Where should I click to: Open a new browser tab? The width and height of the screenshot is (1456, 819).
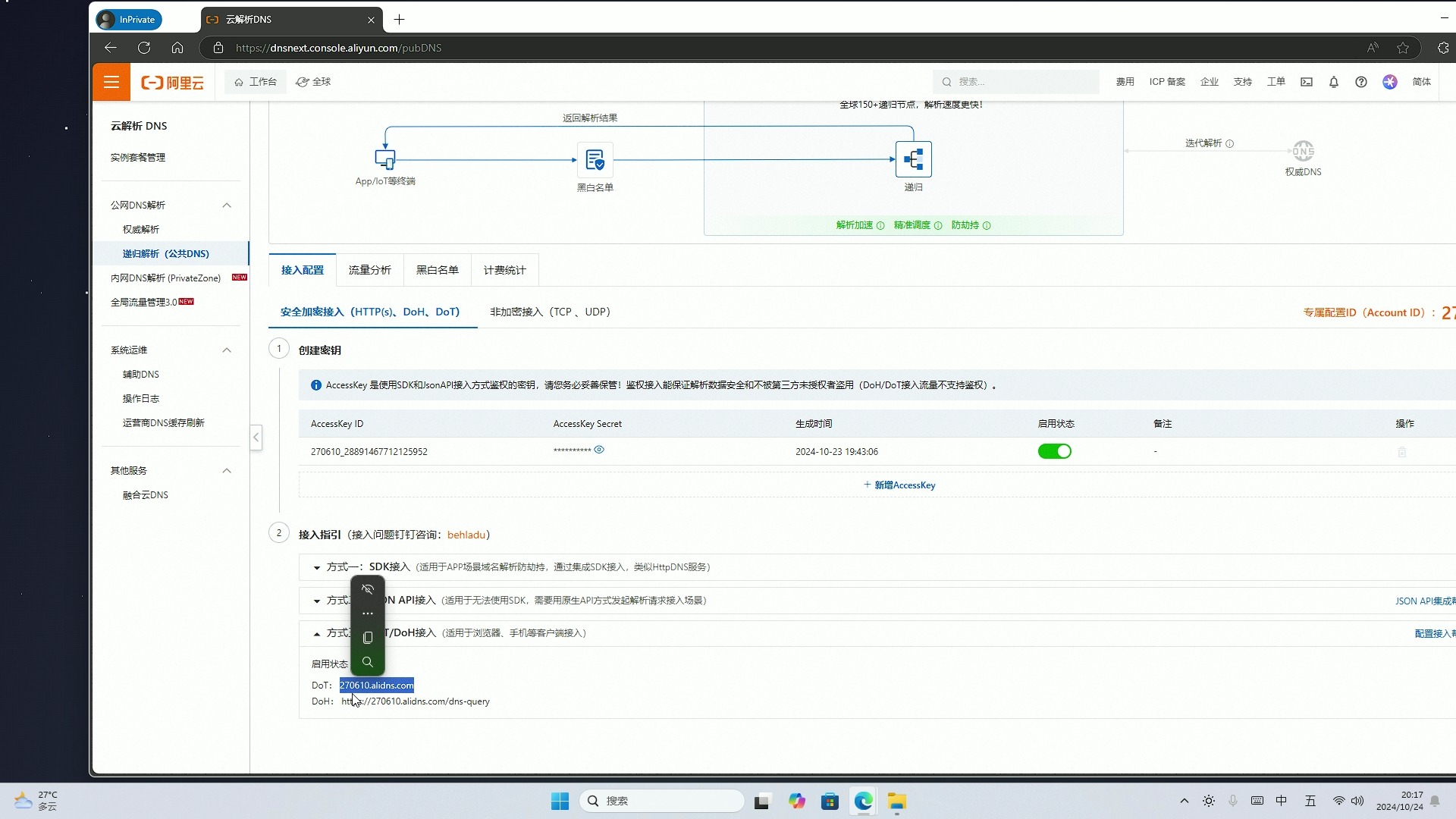pyautogui.click(x=399, y=20)
